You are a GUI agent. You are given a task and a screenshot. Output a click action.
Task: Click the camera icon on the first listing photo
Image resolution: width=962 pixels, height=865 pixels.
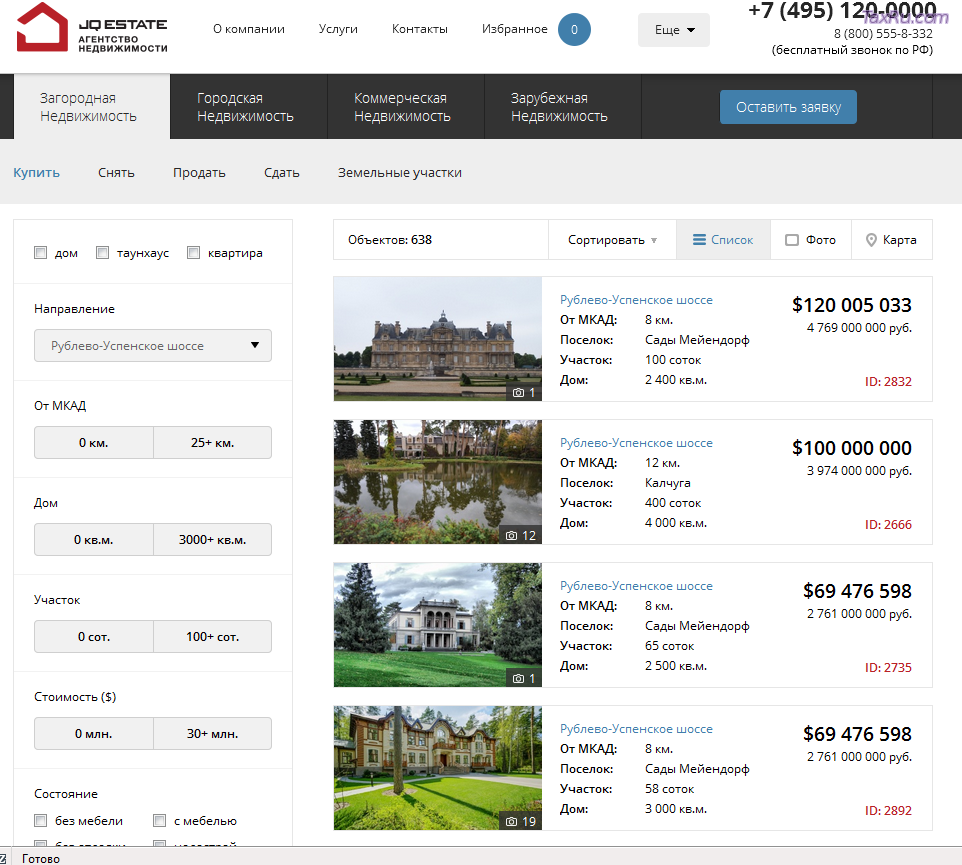click(518, 393)
